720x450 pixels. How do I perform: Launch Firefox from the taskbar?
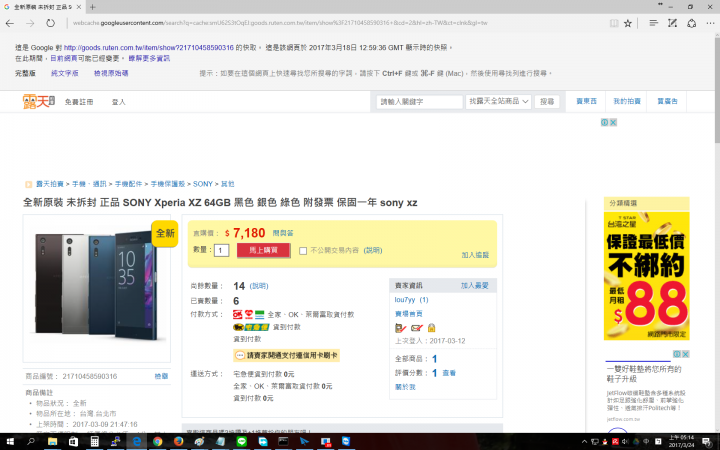(x=179, y=442)
